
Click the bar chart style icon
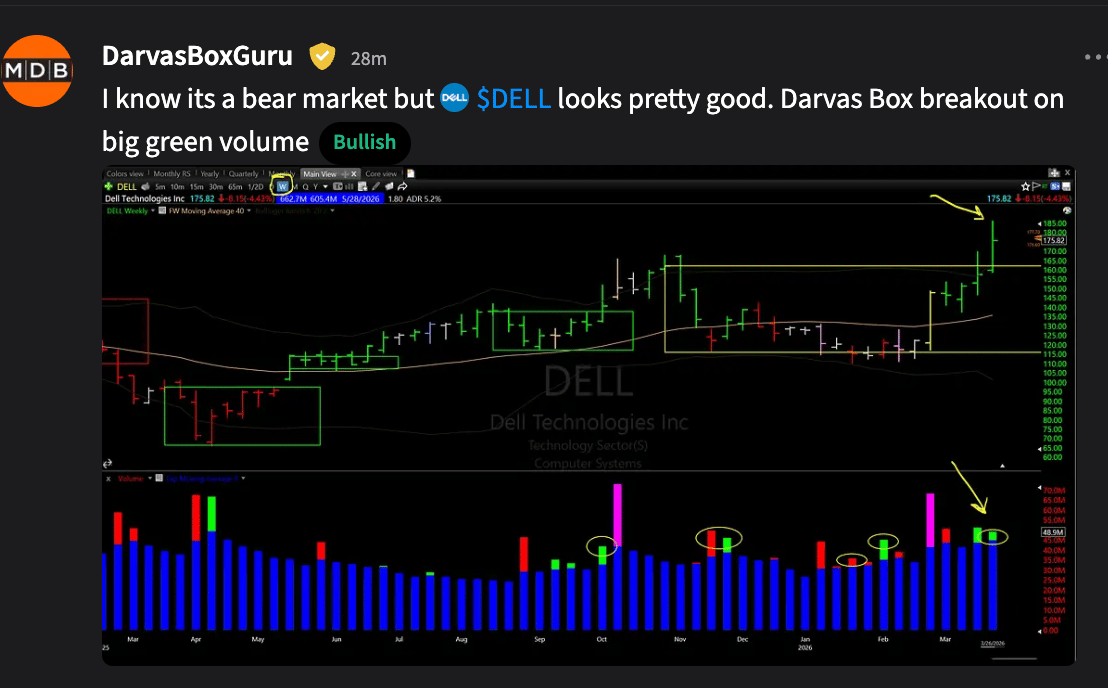point(348,186)
